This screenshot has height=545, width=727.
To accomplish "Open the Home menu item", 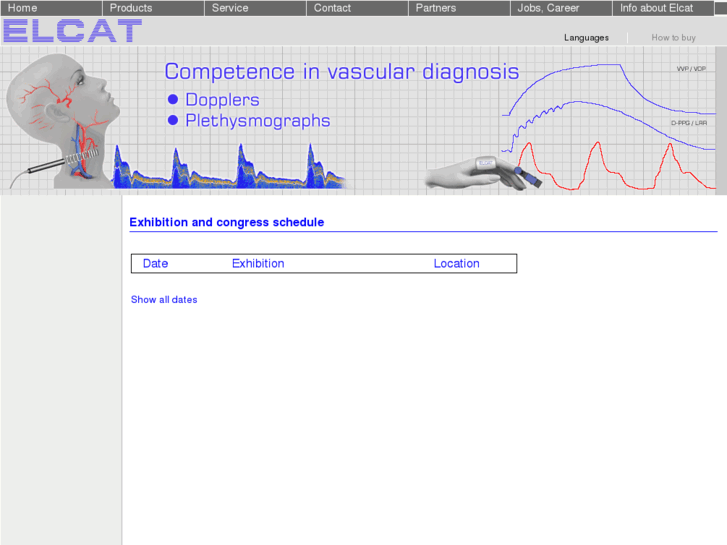I will (x=51, y=8).
